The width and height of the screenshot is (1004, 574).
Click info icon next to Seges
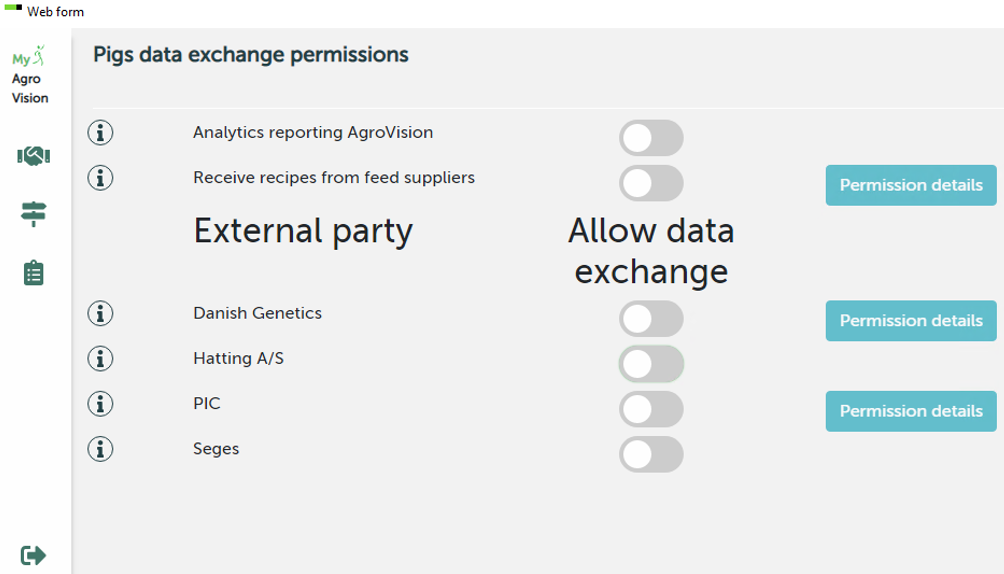(100, 449)
